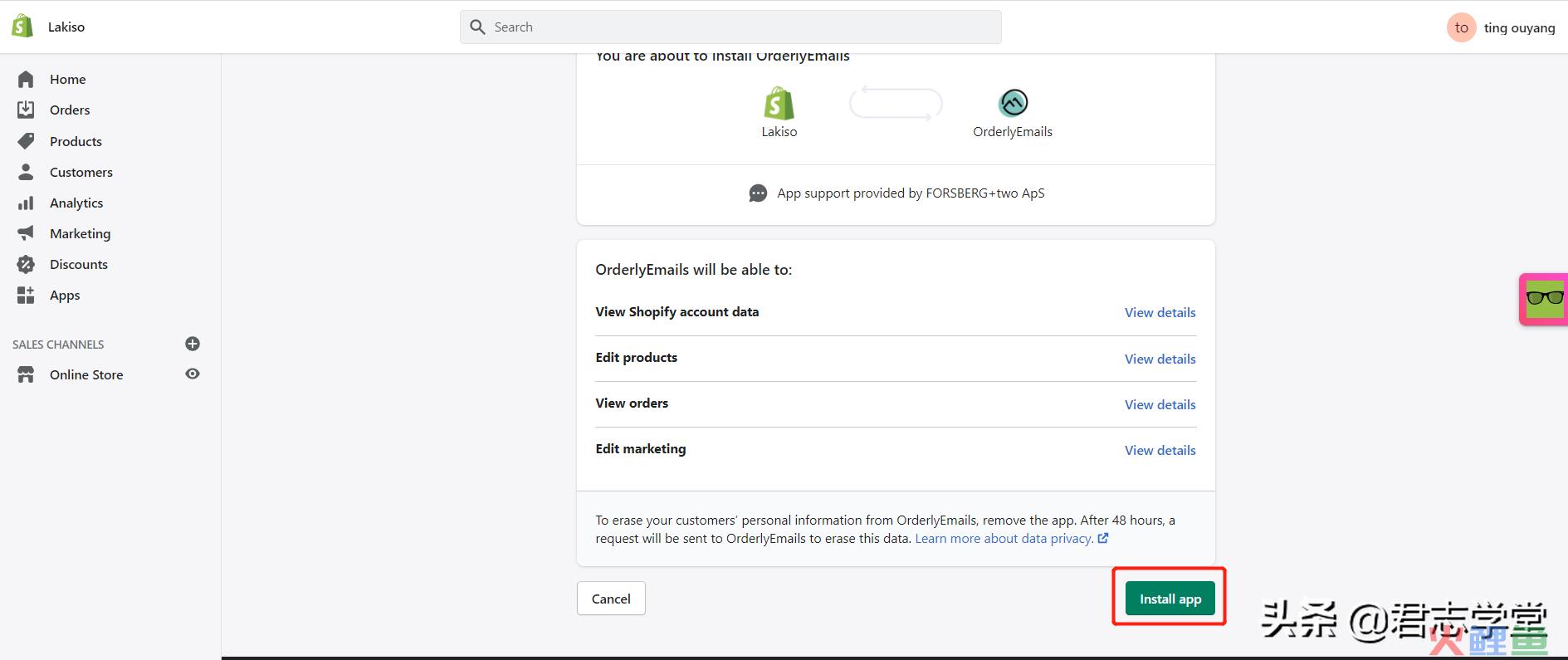Image resolution: width=1568 pixels, height=660 pixels.
Task: Open the Orders inbox icon
Action: coord(26,110)
